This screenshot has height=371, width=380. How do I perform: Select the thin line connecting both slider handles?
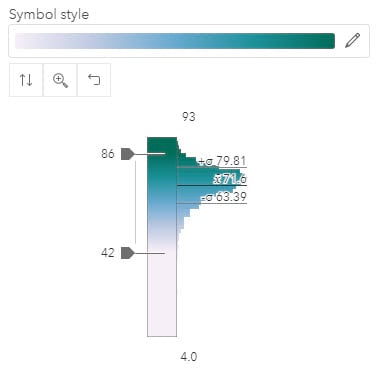tap(135, 203)
